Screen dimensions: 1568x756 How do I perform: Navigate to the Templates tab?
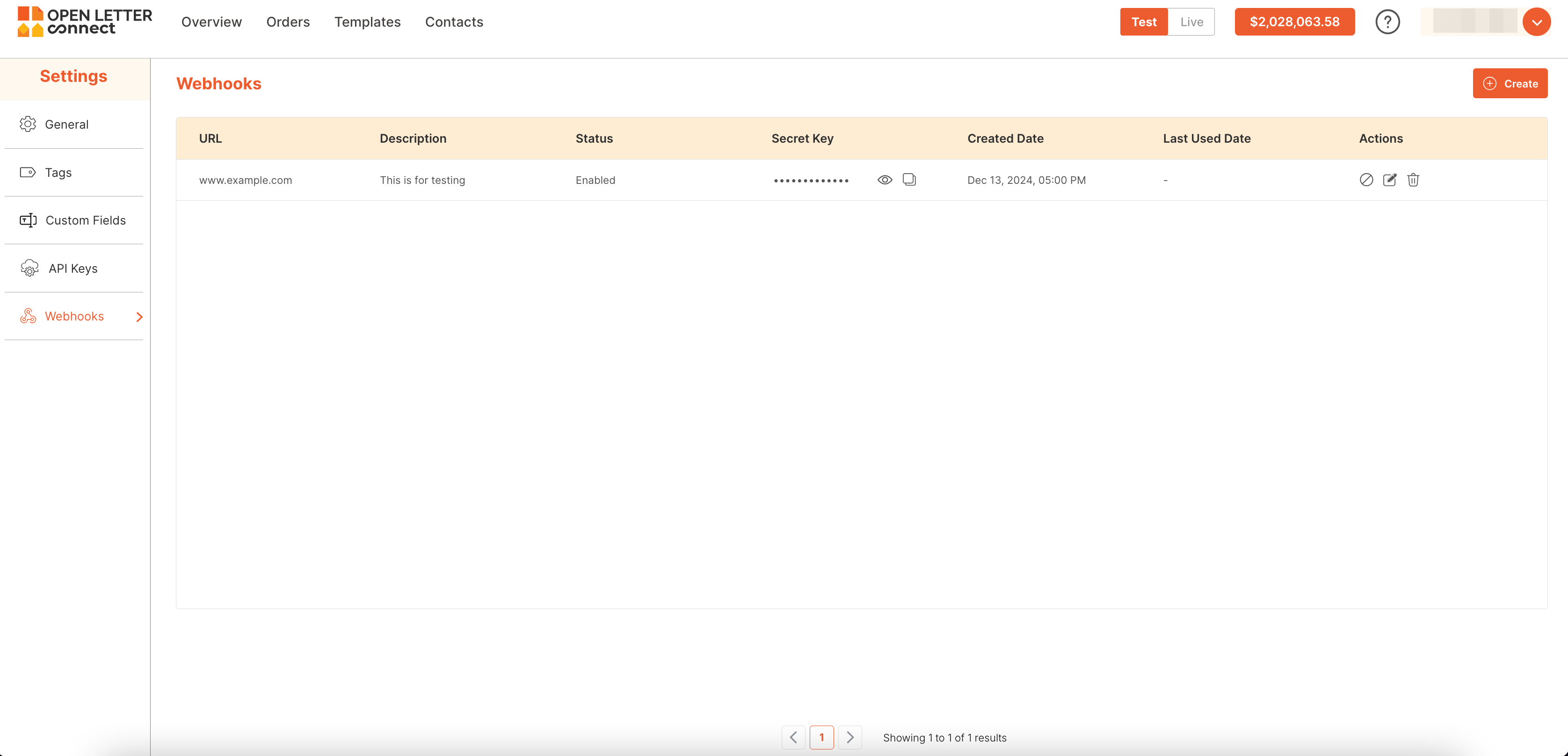coord(367,22)
